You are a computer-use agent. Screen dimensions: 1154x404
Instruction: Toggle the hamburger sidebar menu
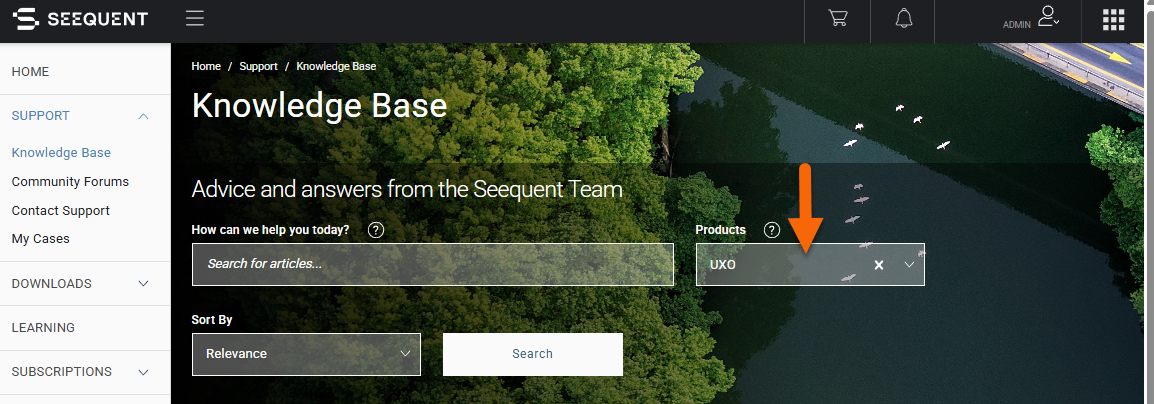(x=195, y=18)
